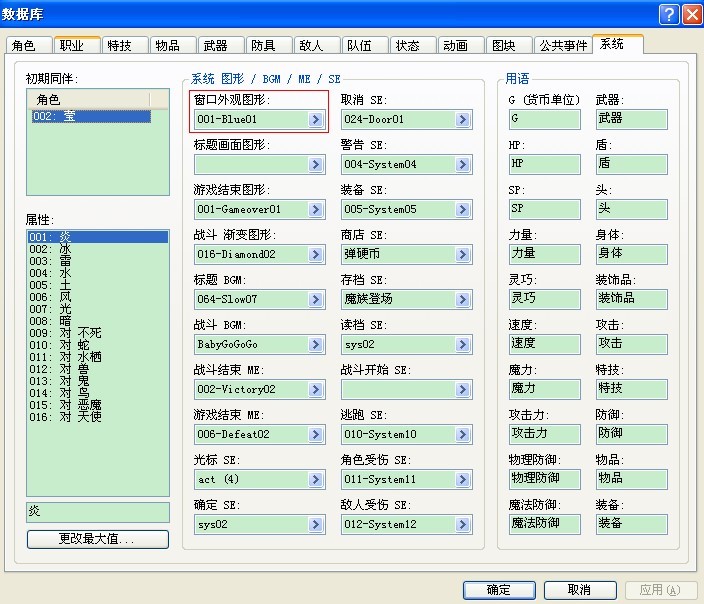The width and height of the screenshot is (704, 604).
Task: Open picker arrow for 敌人受伤 SE 012-System12
Action: point(462,525)
